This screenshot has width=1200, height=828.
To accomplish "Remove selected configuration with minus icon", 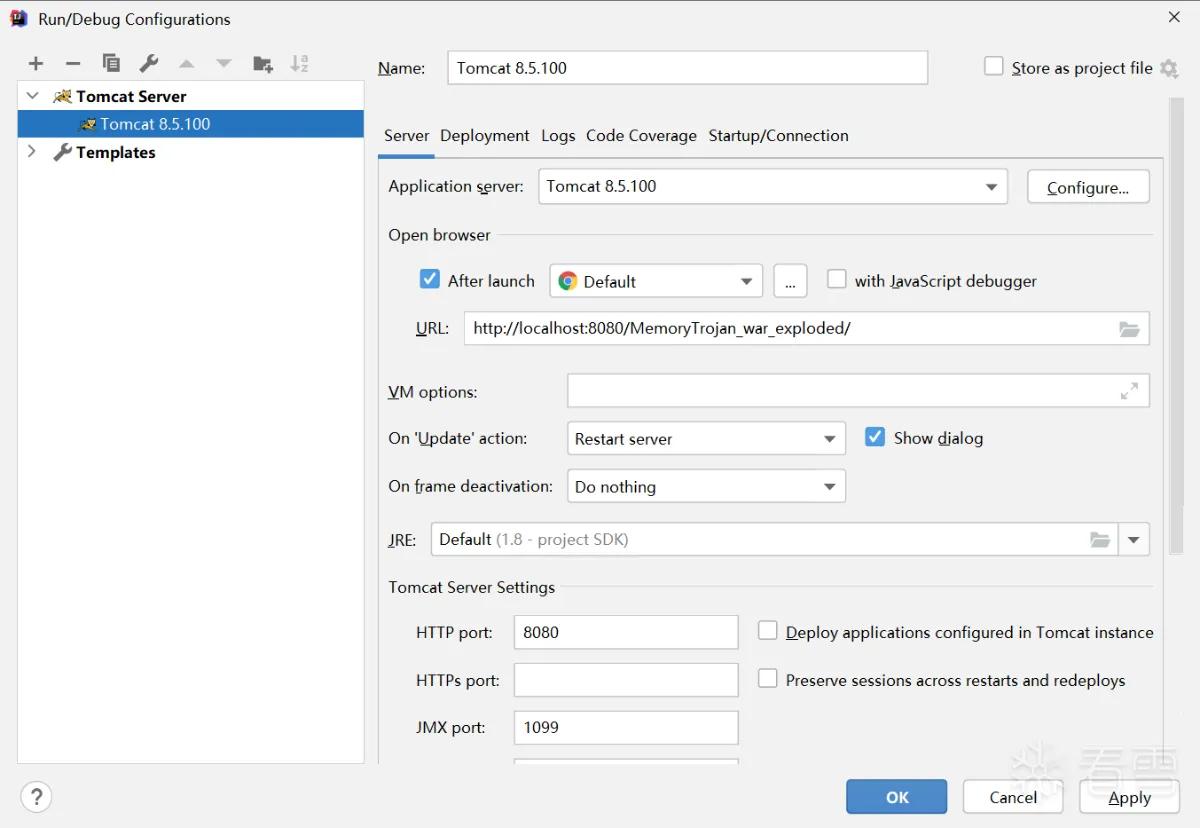I will (73, 64).
